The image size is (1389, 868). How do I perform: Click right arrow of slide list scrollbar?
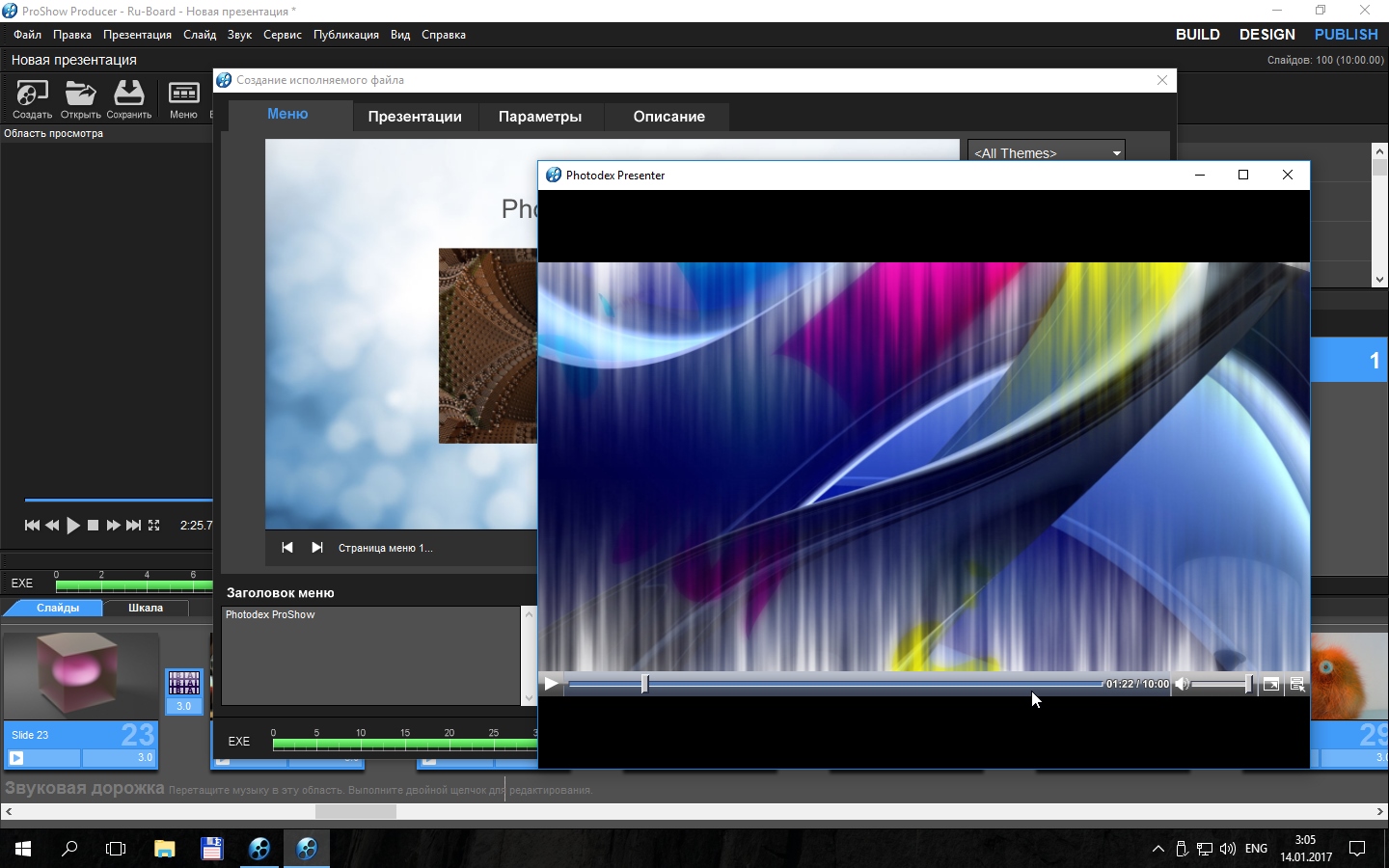1380,812
